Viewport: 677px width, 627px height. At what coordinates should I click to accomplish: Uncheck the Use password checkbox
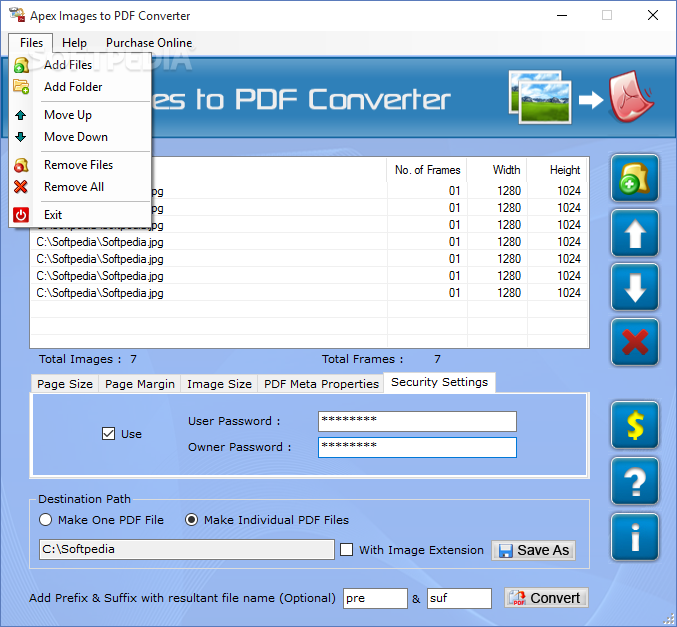tap(108, 434)
